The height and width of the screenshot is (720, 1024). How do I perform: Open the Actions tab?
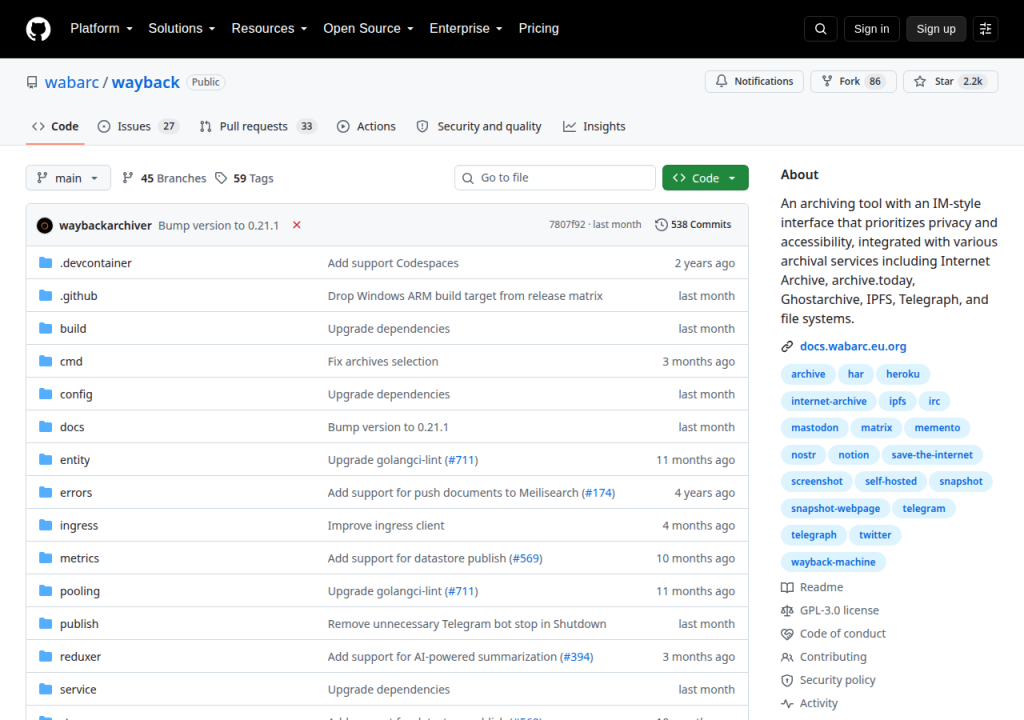pos(366,127)
